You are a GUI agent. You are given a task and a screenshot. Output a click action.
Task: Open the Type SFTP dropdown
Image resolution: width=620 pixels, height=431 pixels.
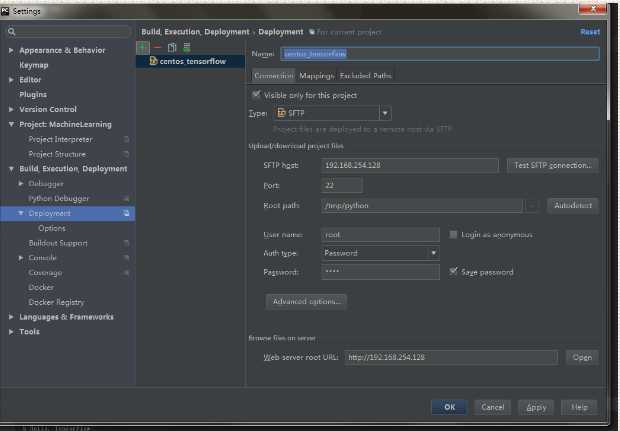click(x=385, y=113)
